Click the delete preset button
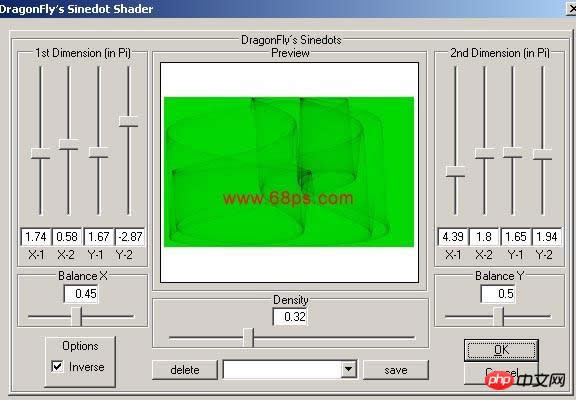The width and height of the screenshot is (576, 400). (184, 370)
